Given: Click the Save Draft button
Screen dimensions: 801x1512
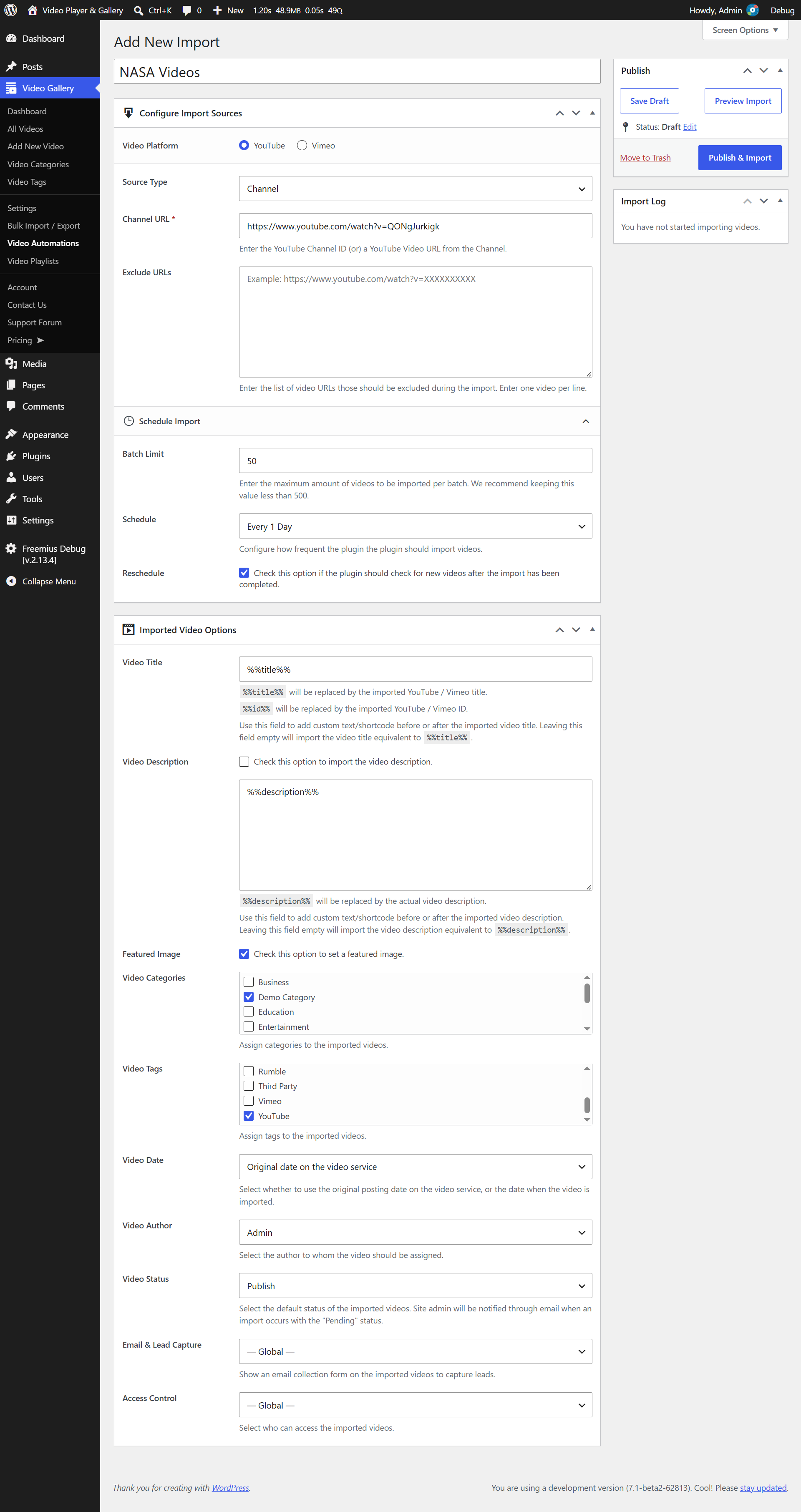Looking at the screenshot, I should tap(650, 101).
